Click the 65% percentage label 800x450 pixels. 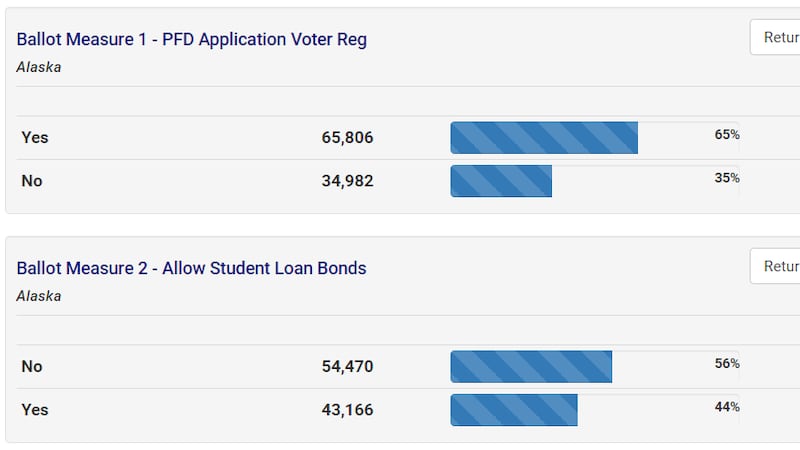(727, 135)
